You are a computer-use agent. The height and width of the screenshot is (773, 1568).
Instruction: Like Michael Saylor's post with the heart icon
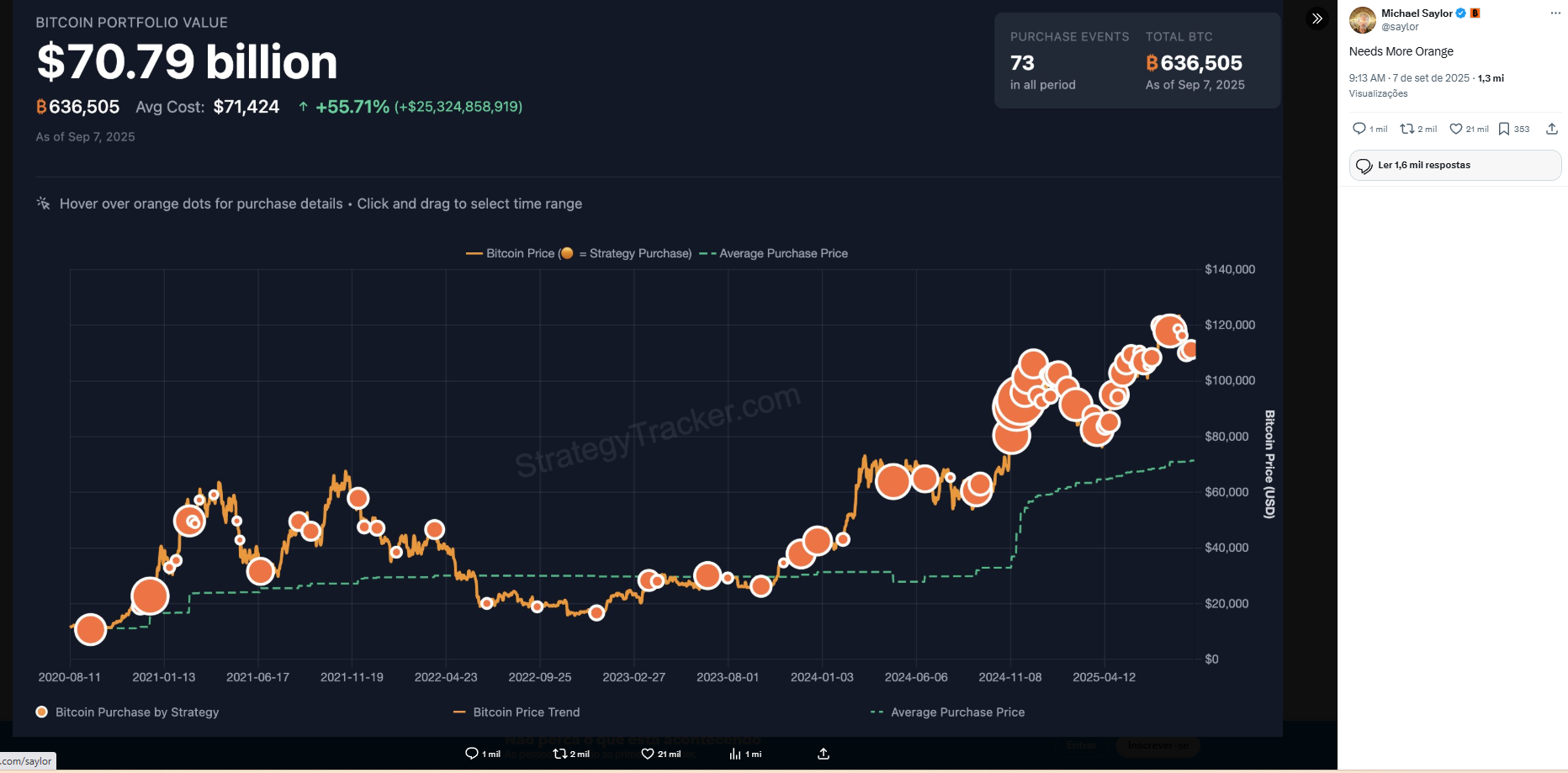(x=1454, y=129)
